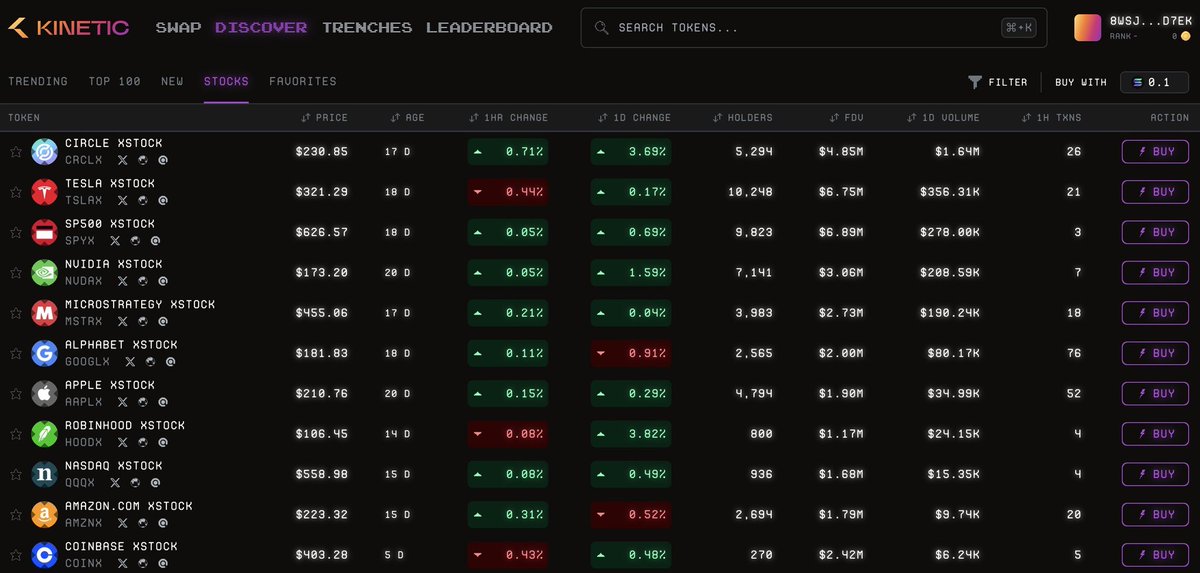Image resolution: width=1200 pixels, height=573 pixels.
Task: Buy Nvidia xStock
Action: (x=1155, y=272)
